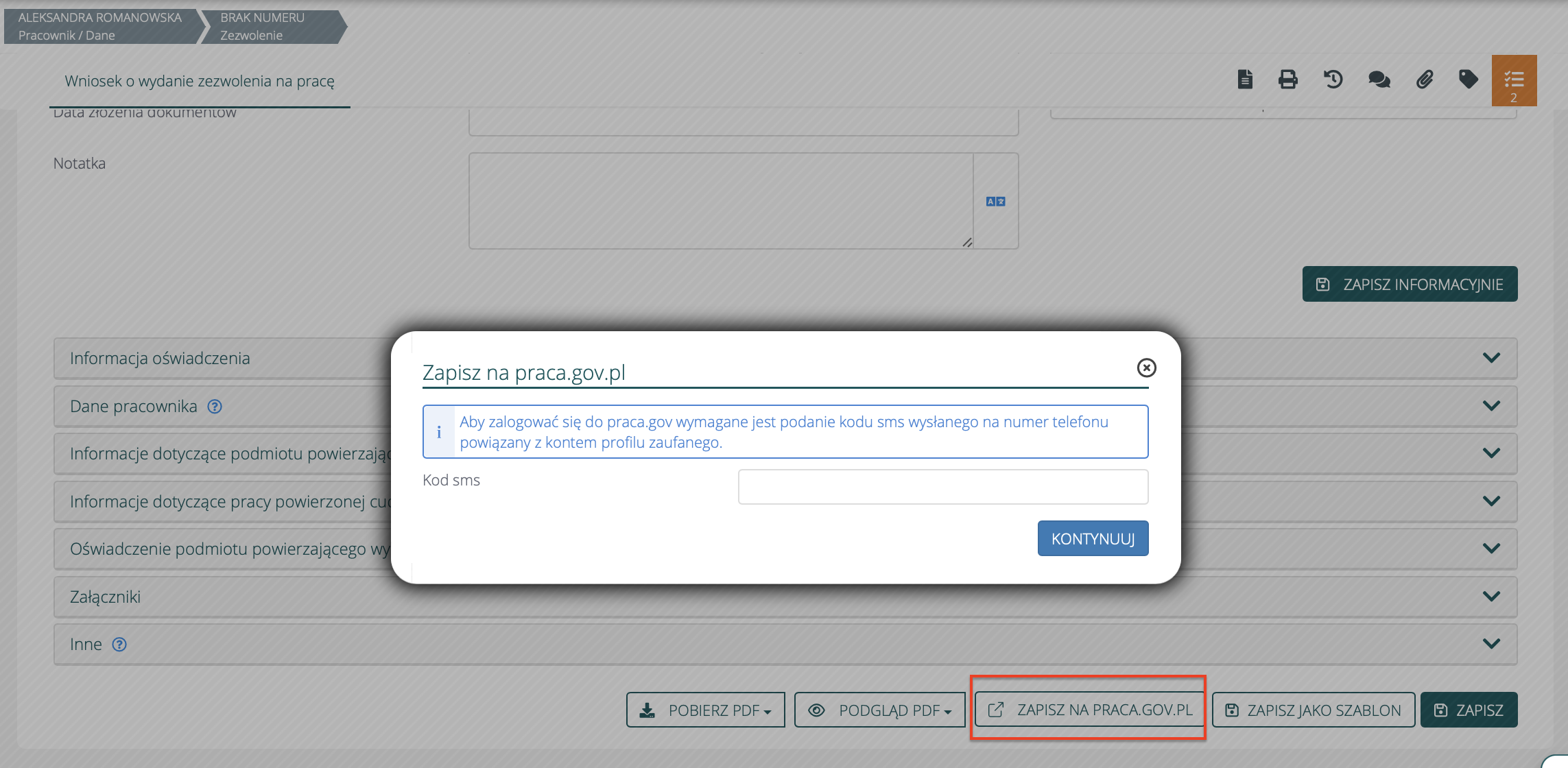Open the document icon in the toolbar
Image resolution: width=1568 pixels, height=768 pixels.
pos(1245,80)
